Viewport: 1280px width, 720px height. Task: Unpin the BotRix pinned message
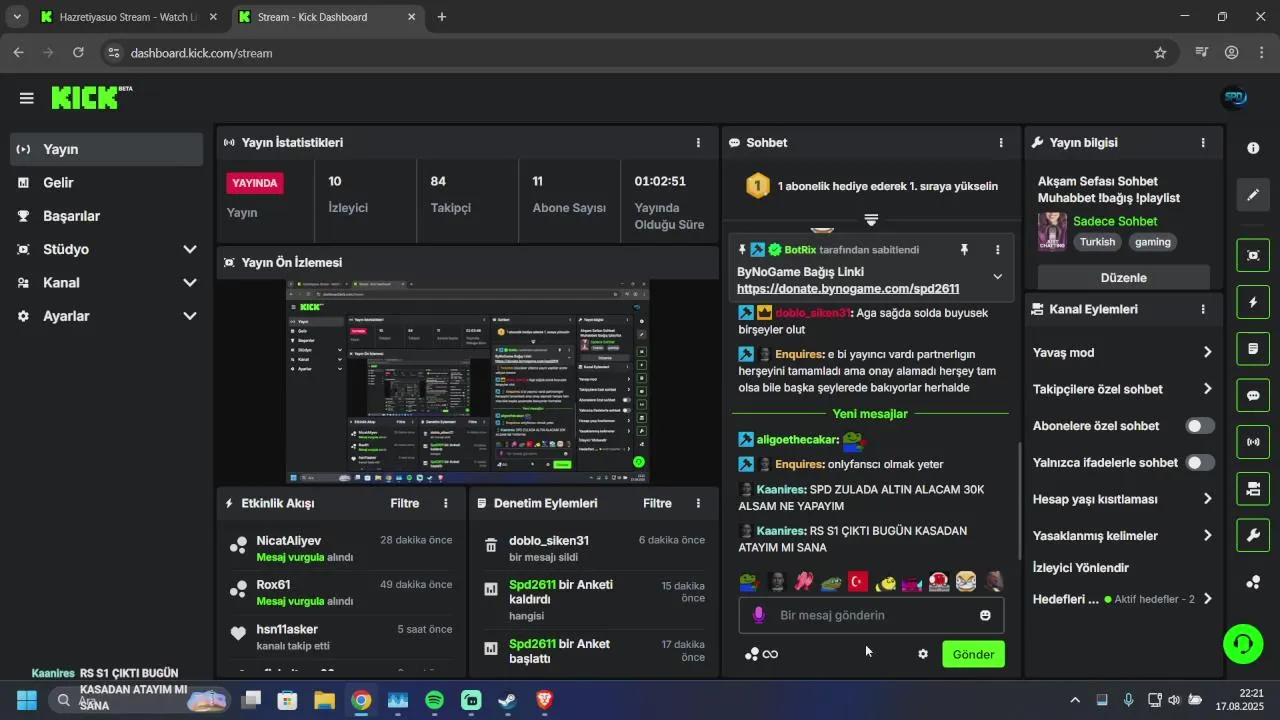coord(964,249)
